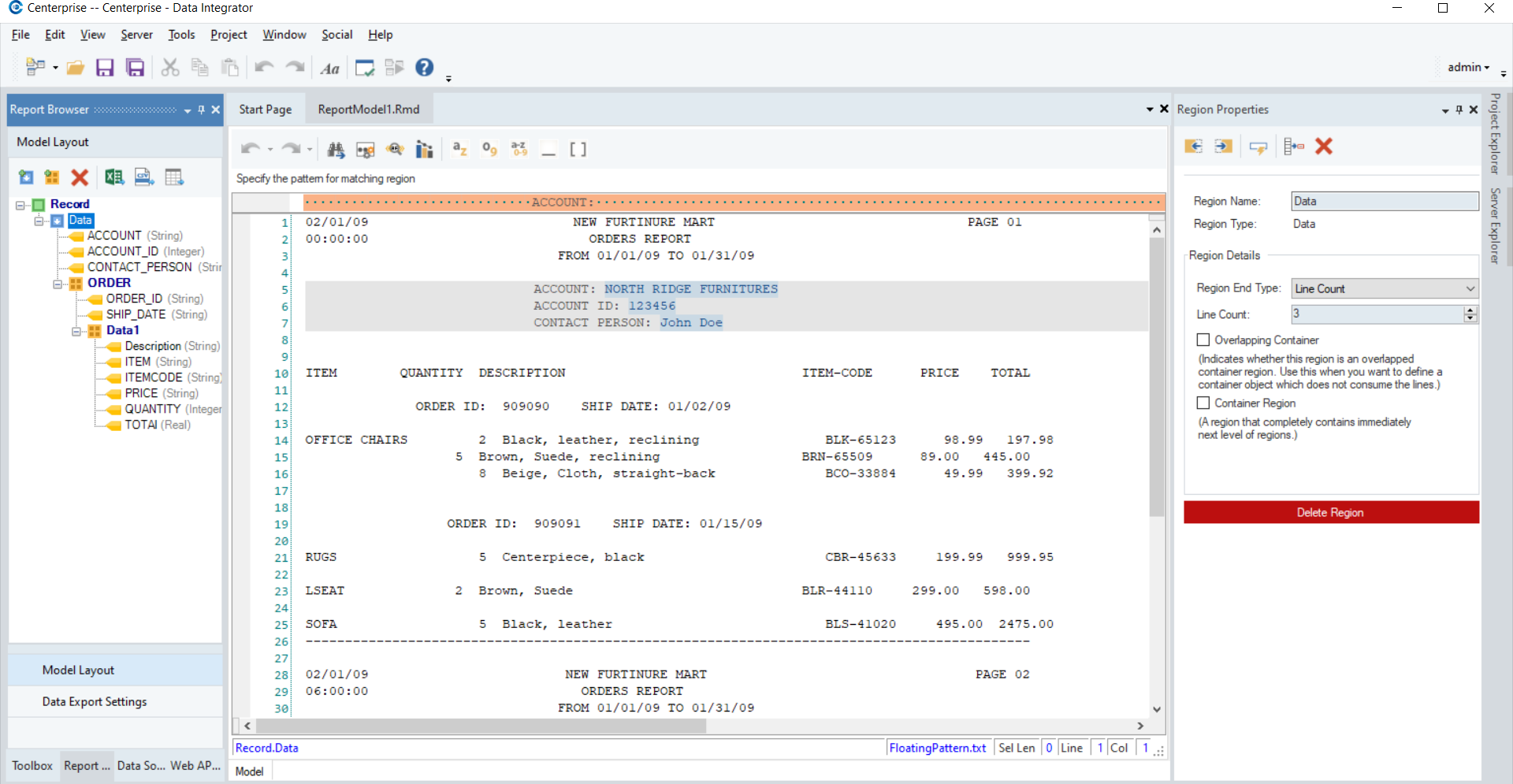Click the Delete Region button
This screenshot has width=1513, height=784.
point(1331,512)
